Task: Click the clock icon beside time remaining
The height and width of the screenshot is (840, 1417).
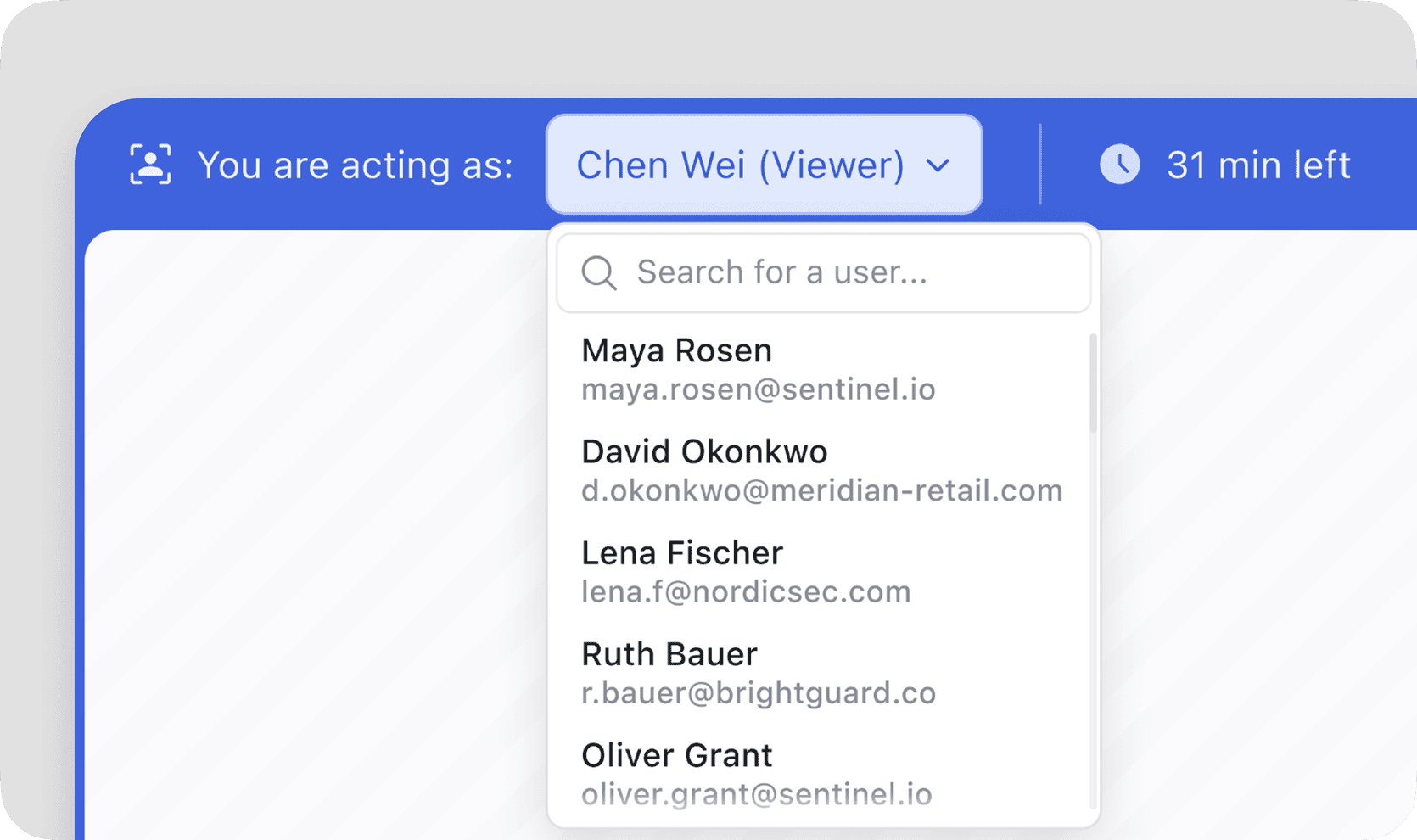Action: (x=1120, y=165)
